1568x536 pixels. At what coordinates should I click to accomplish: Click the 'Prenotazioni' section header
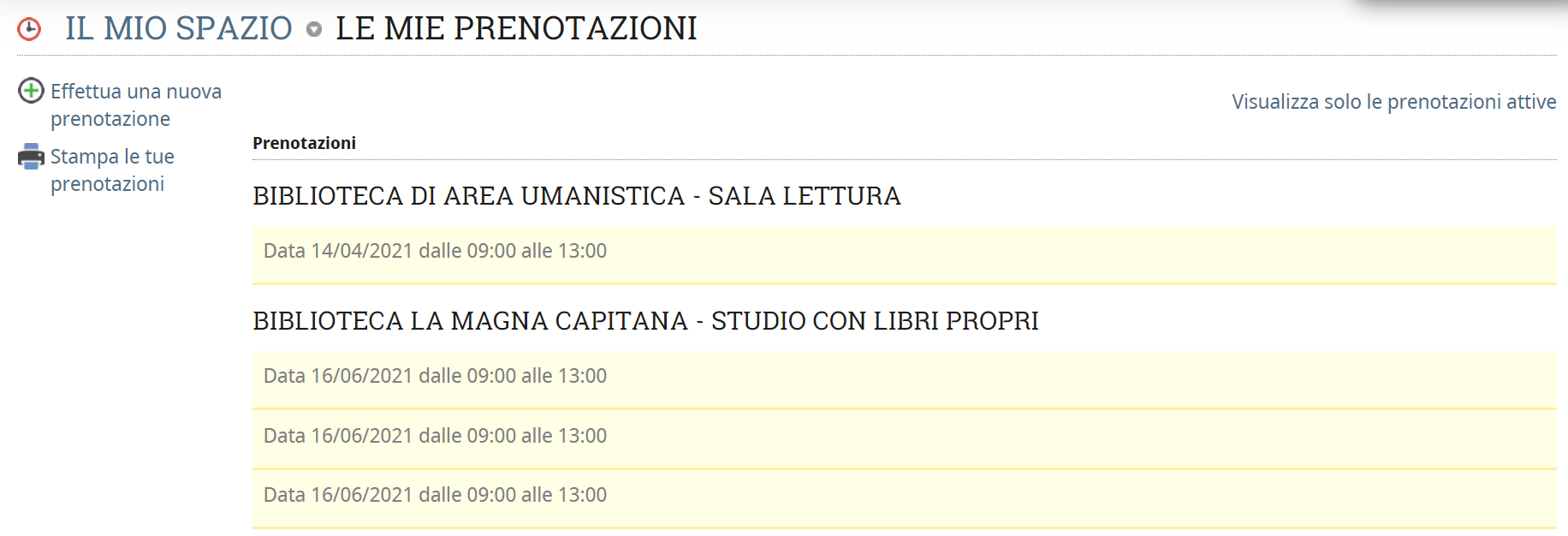(x=304, y=143)
